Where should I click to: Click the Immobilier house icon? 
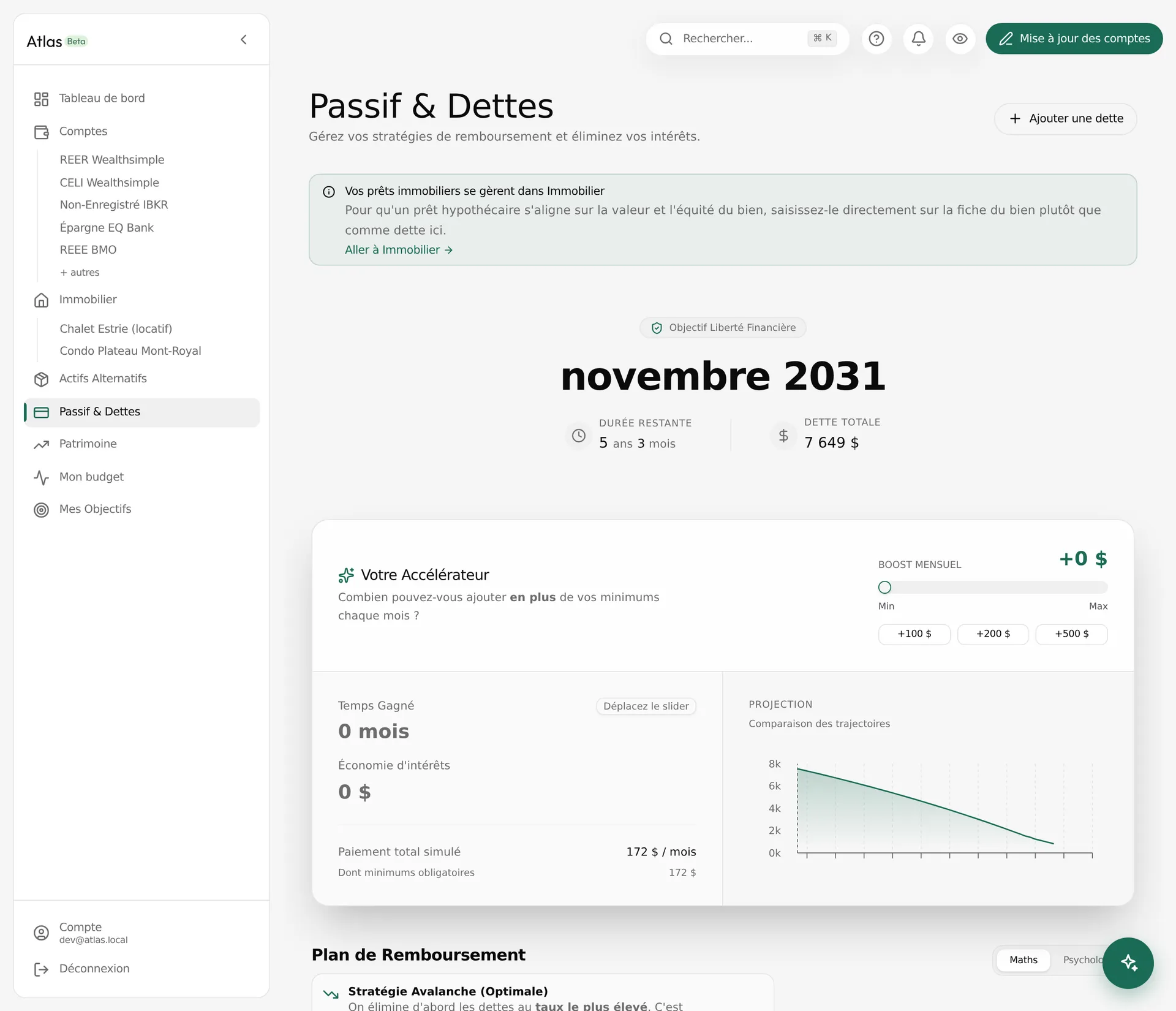pos(41,300)
